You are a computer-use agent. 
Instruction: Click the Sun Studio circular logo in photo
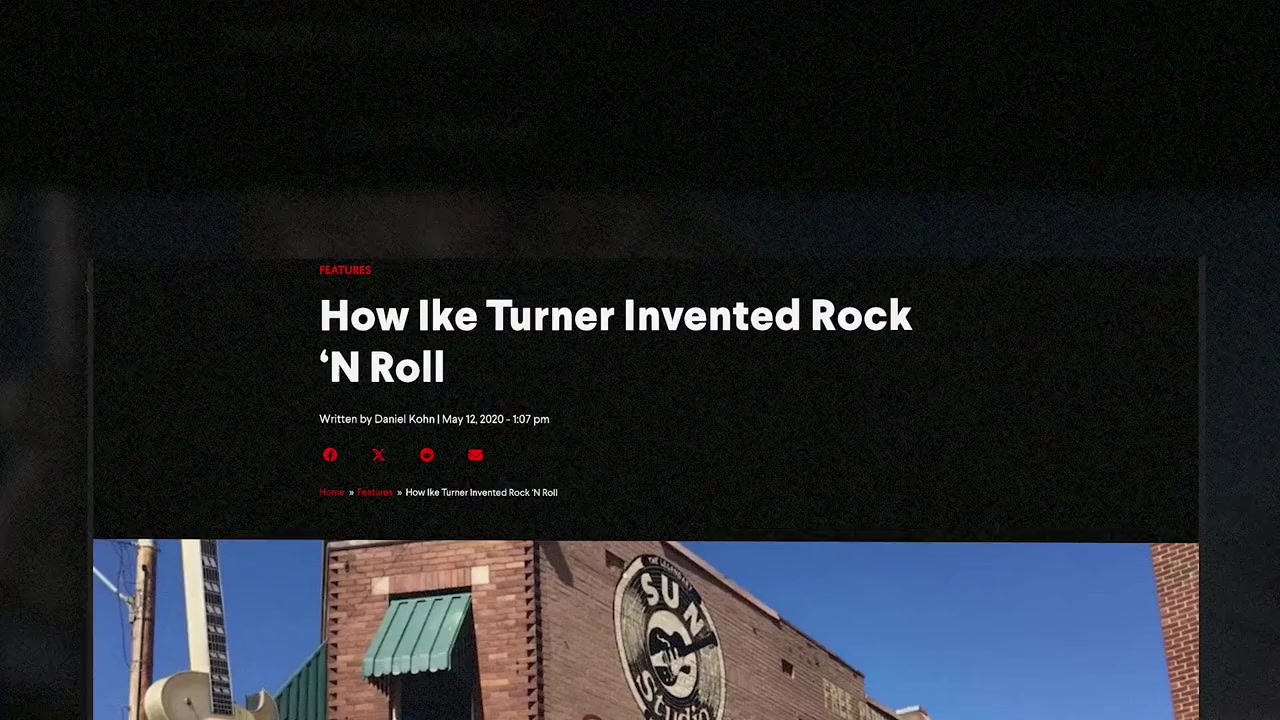click(668, 638)
